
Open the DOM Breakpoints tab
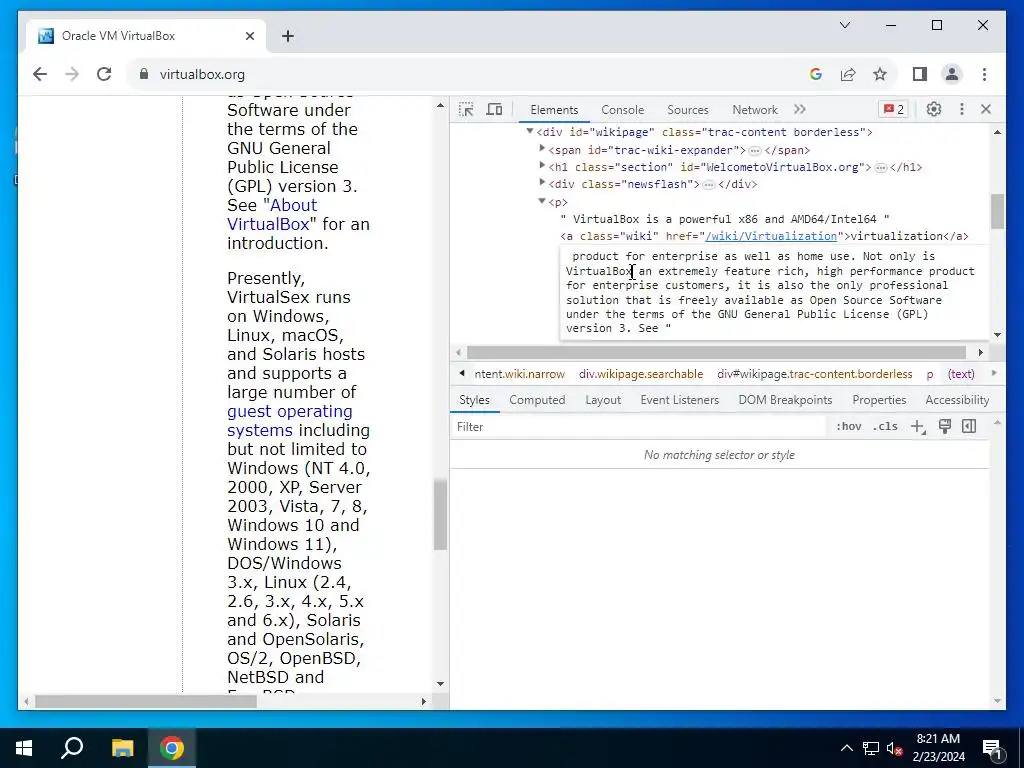pyautogui.click(x=785, y=400)
